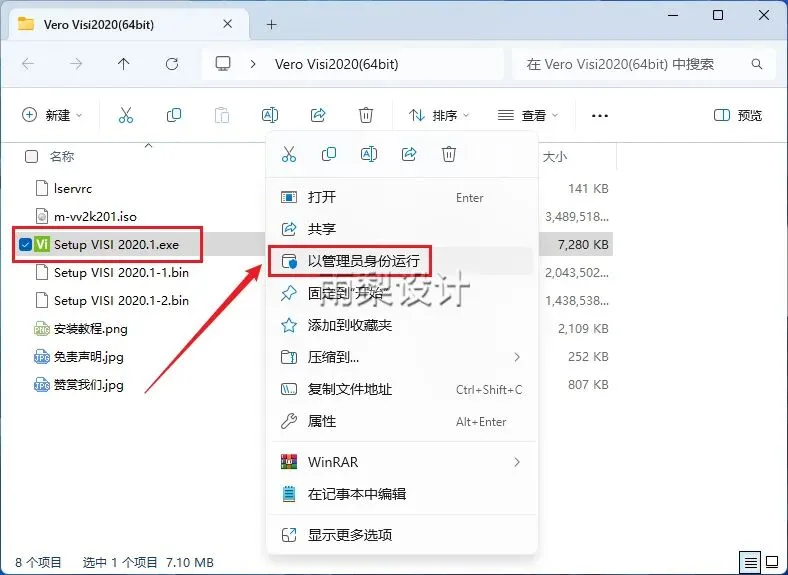The image size is (788, 575).
Task: Choose 固定到"开始" in the context menu
Action: [x=402, y=293]
